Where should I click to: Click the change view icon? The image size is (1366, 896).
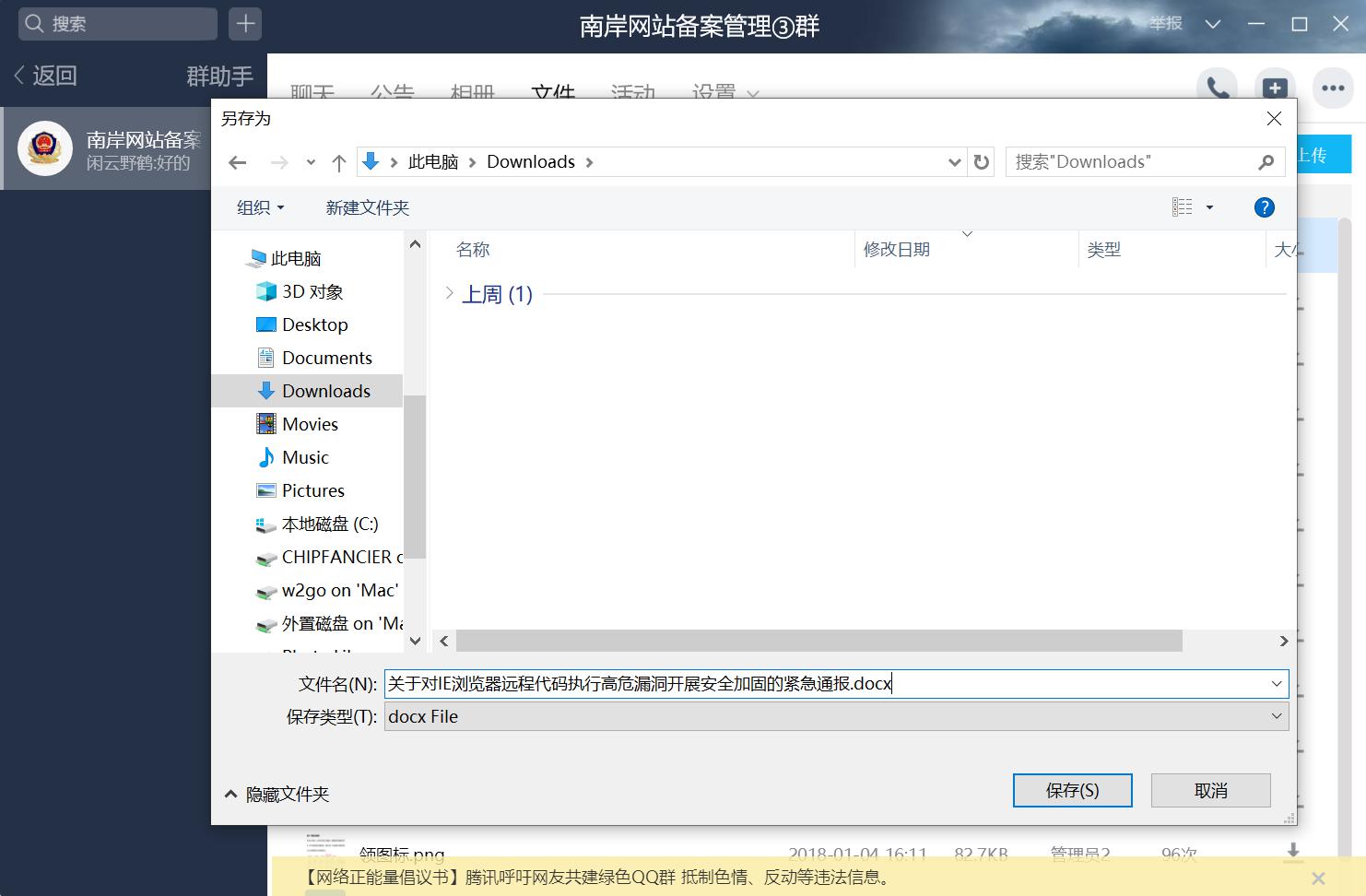1184,206
